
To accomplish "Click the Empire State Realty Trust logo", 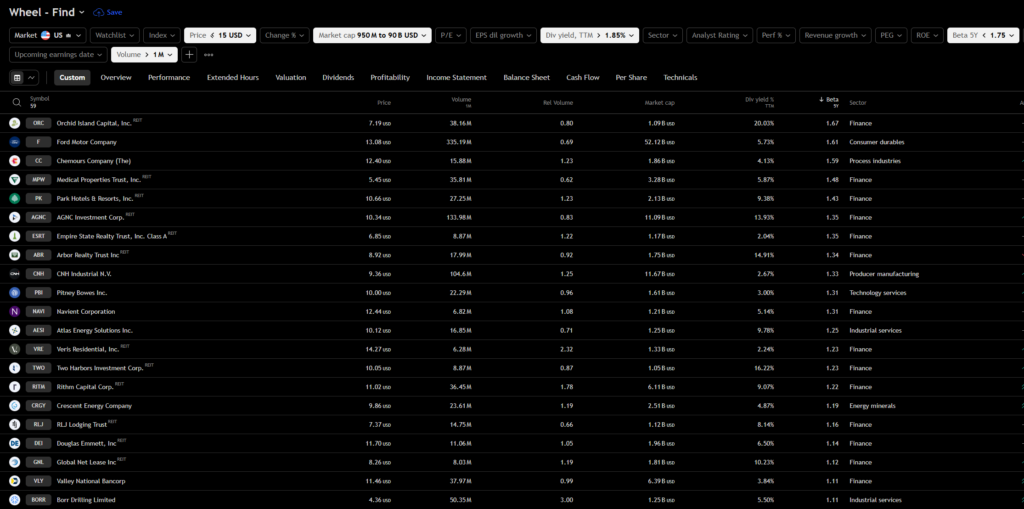I will click(14, 236).
